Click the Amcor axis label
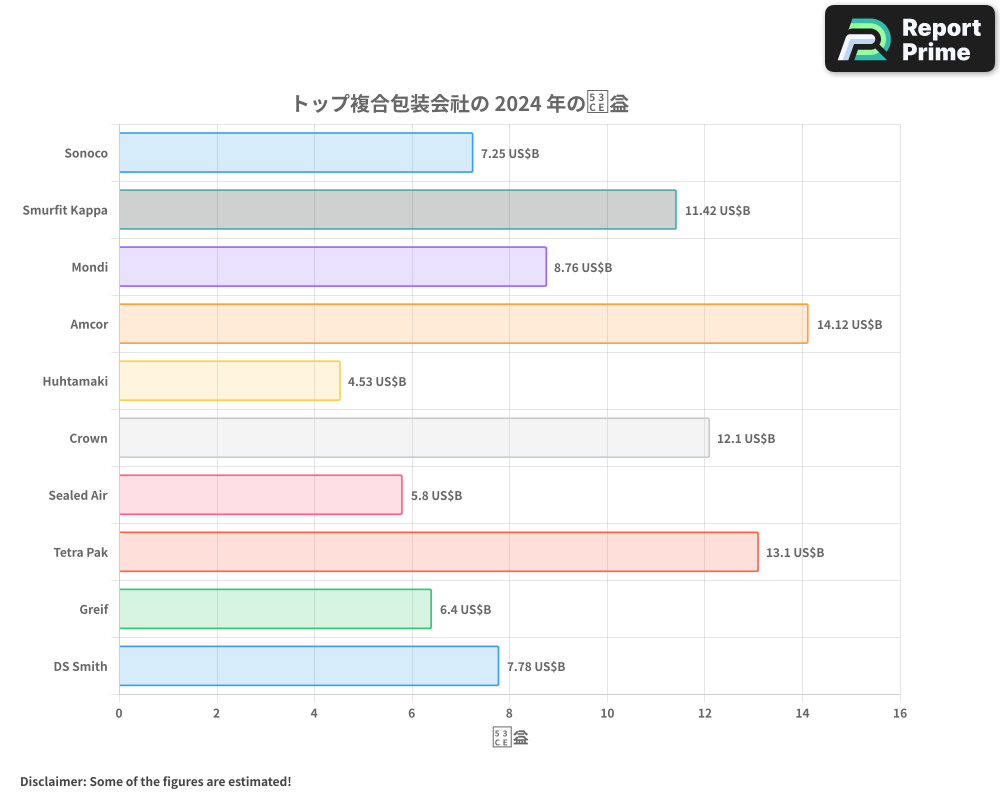 pos(89,324)
